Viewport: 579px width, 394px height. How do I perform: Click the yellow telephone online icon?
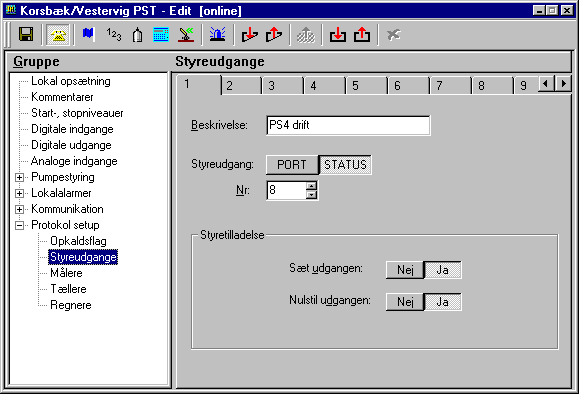point(58,35)
